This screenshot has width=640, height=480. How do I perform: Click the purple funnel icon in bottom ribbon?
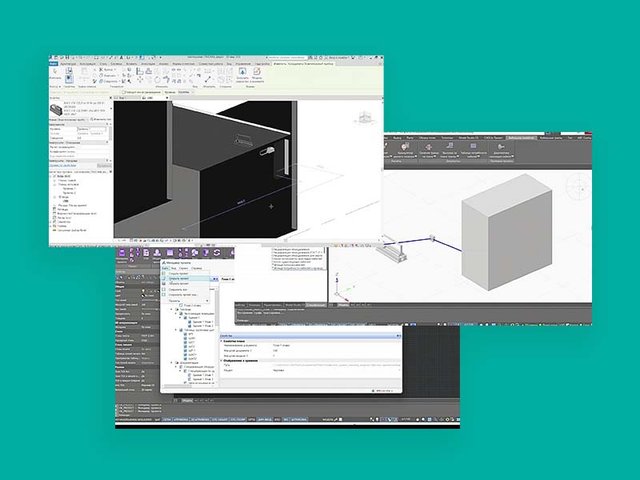206,253
